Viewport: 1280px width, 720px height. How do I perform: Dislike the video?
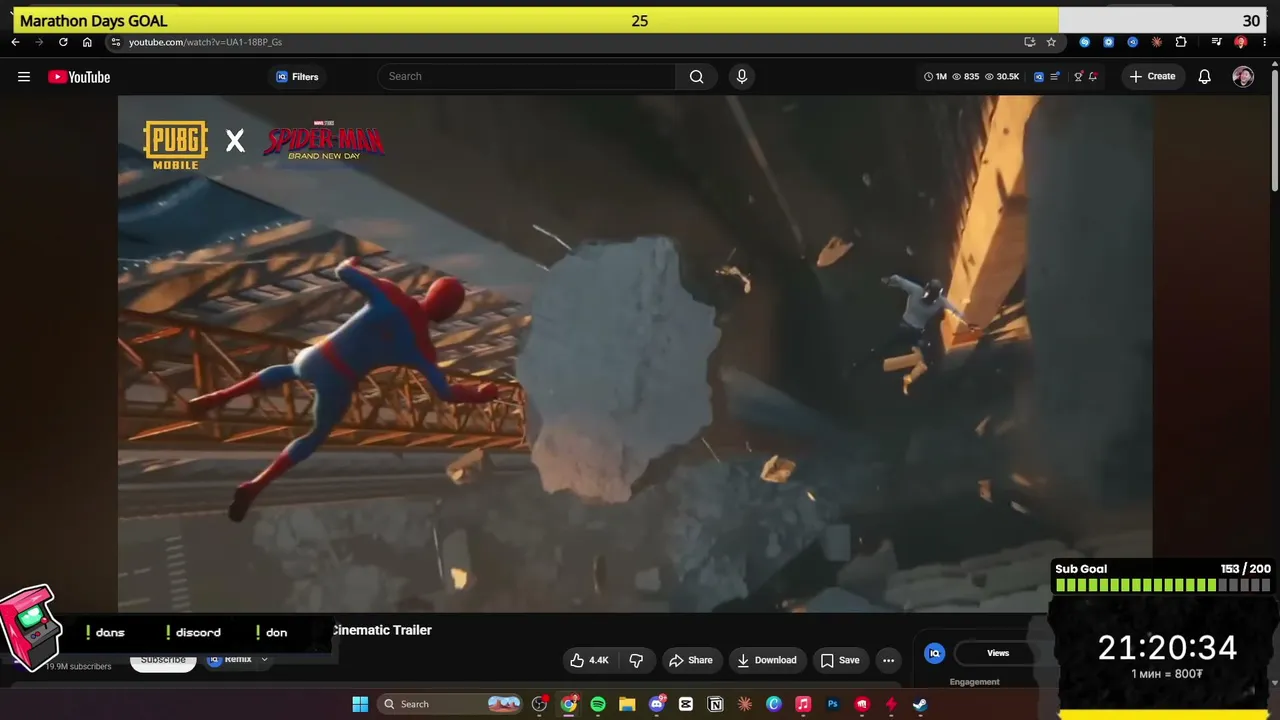636,660
